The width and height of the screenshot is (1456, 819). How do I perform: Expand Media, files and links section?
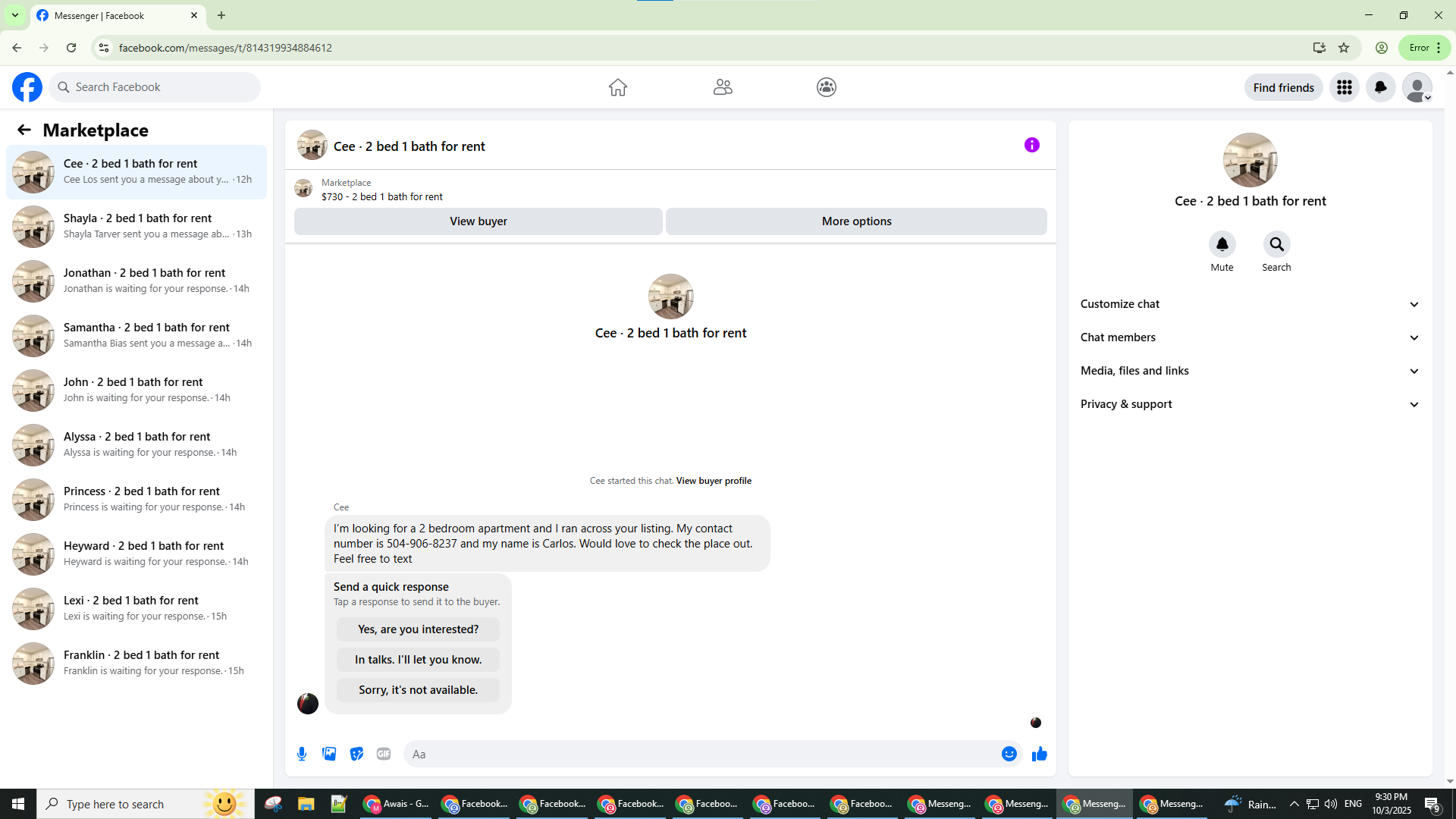[1250, 371]
